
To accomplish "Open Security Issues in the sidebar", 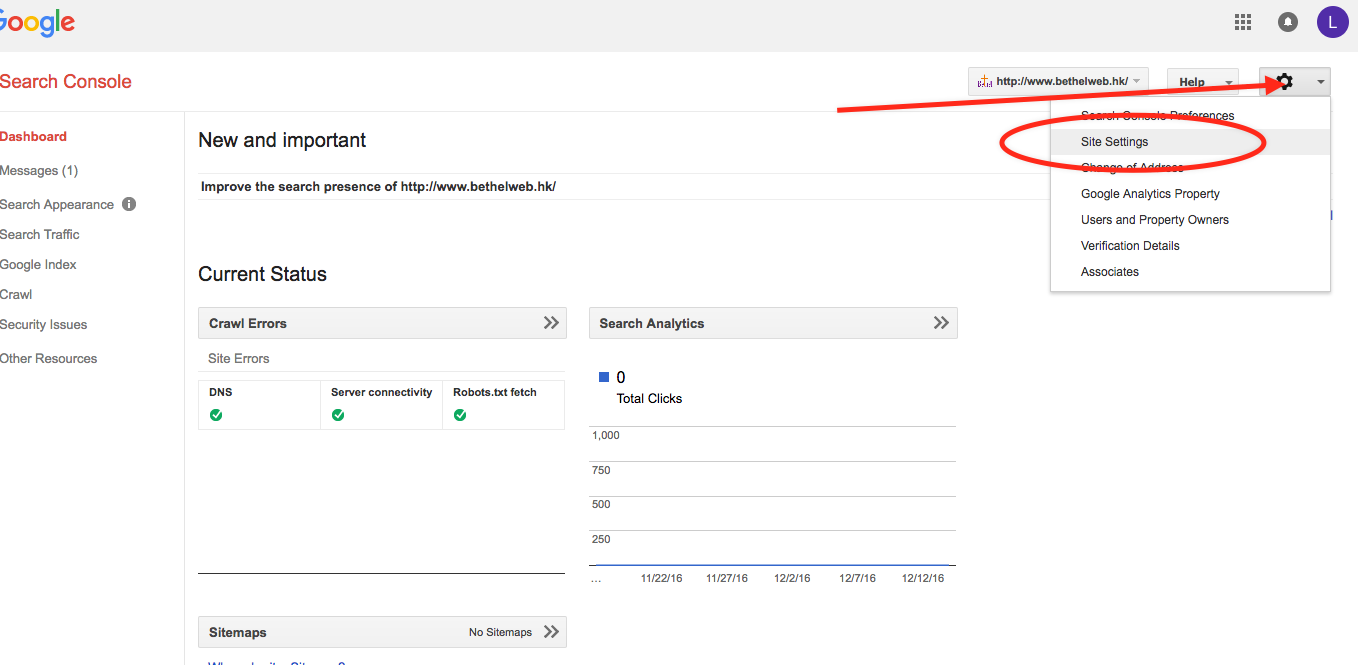I will point(43,325).
